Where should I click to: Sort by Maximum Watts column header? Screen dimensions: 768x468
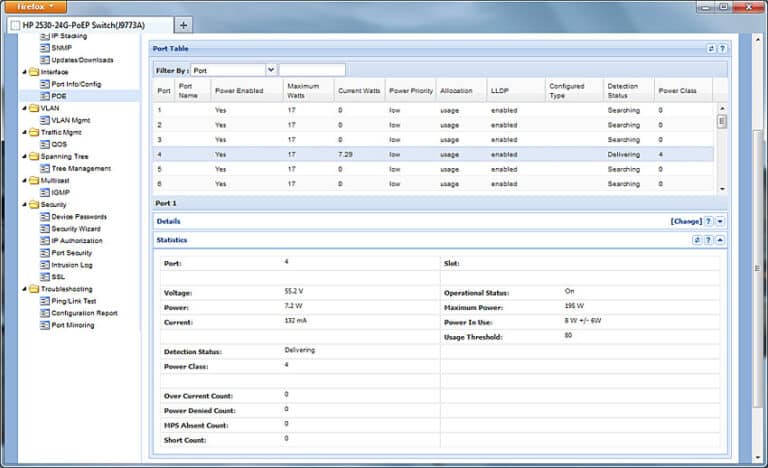tap(309, 90)
